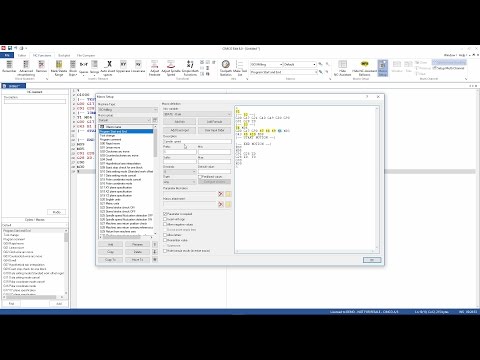Click the Remove block numbers icon
The height and width of the screenshot is (360, 480).
[41, 67]
